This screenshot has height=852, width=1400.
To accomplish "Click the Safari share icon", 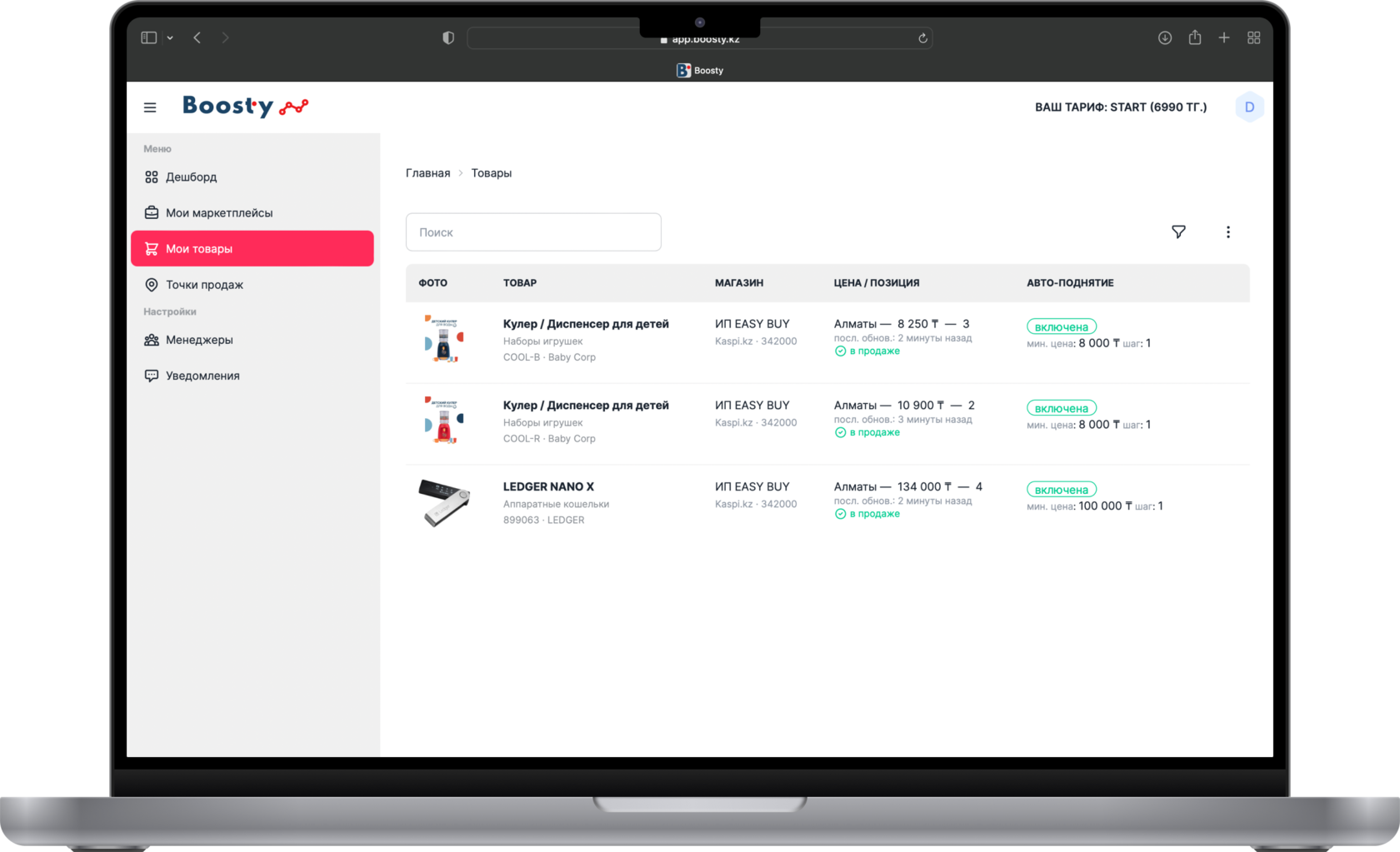I will pos(1195,37).
